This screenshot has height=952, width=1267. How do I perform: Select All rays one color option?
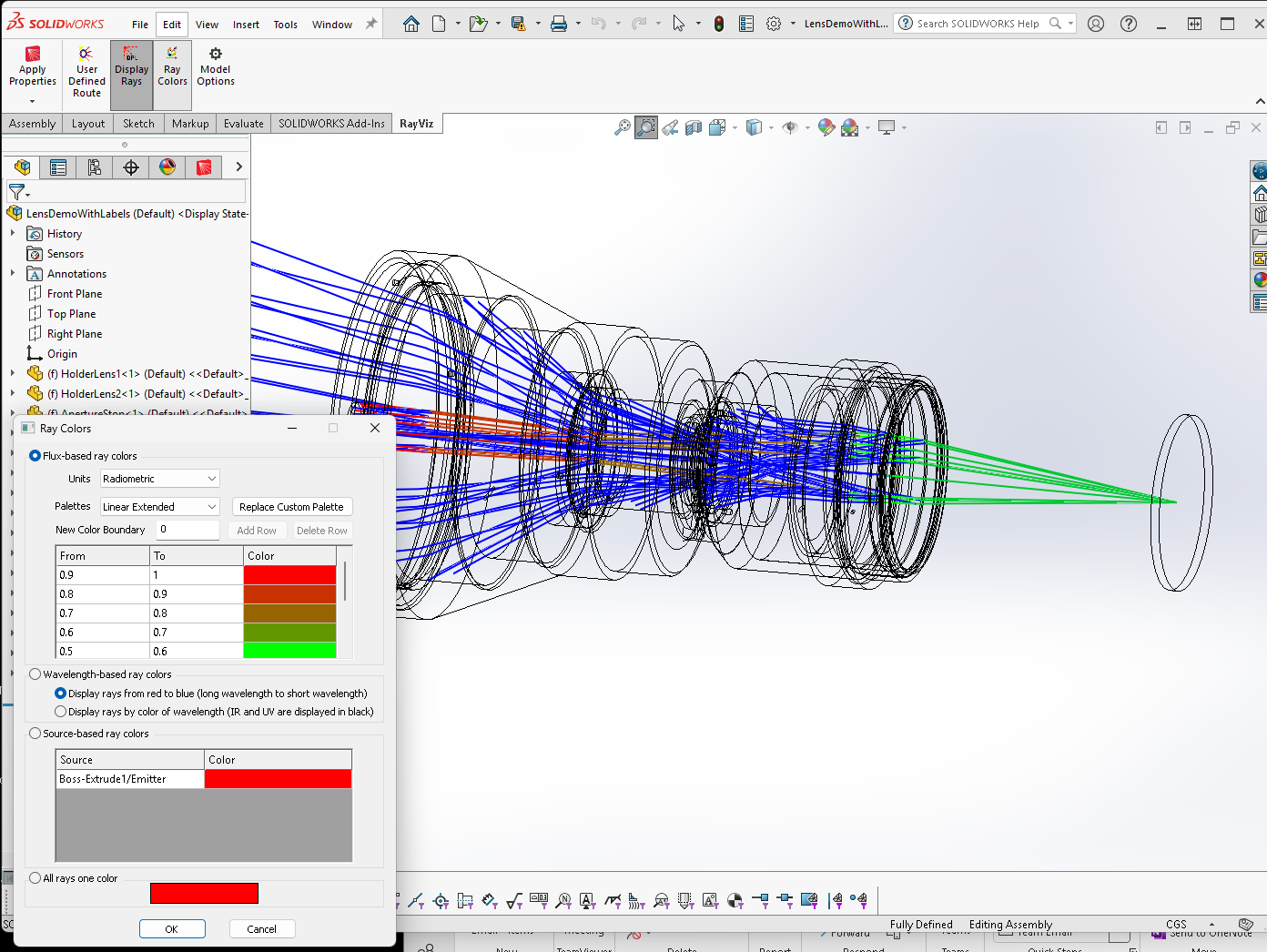pyautogui.click(x=35, y=877)
